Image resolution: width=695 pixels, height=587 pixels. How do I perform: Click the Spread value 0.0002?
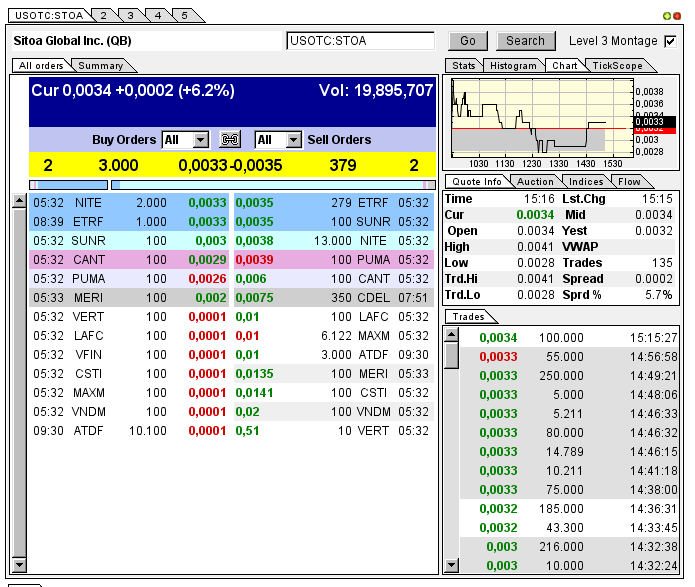point(654,279)
